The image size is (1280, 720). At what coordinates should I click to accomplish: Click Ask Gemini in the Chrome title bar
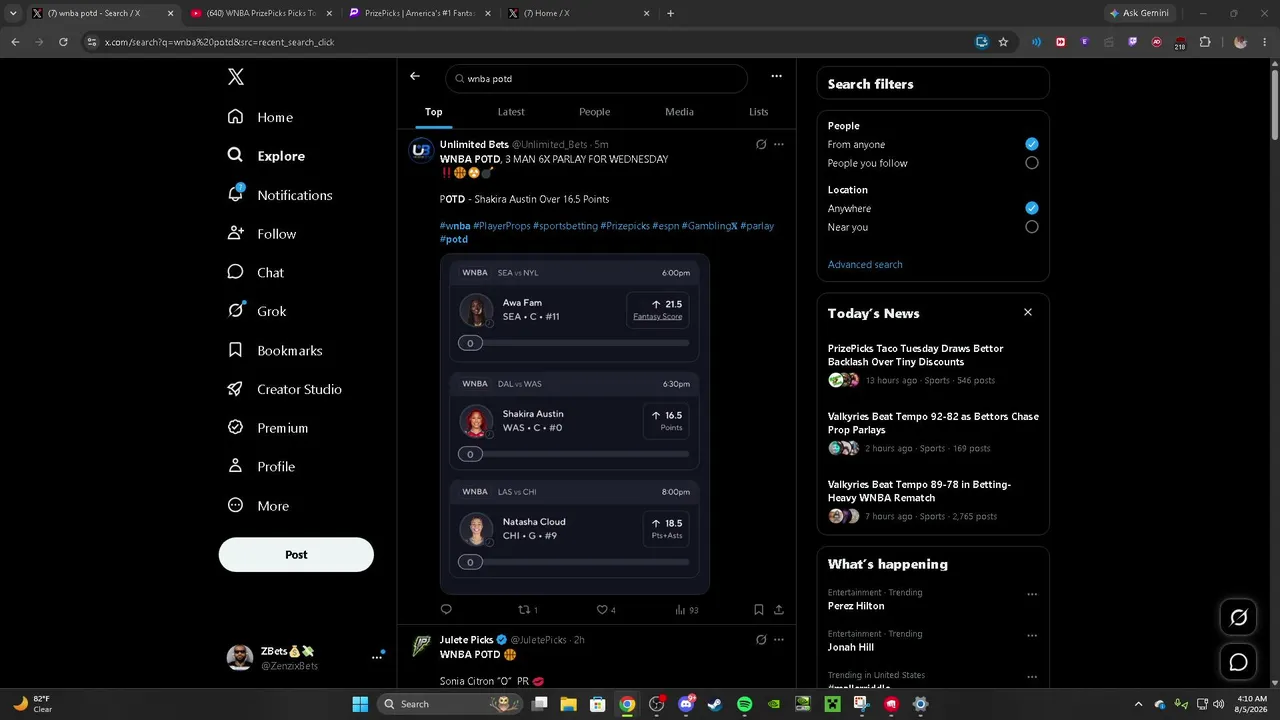[x=1138, y=14]
